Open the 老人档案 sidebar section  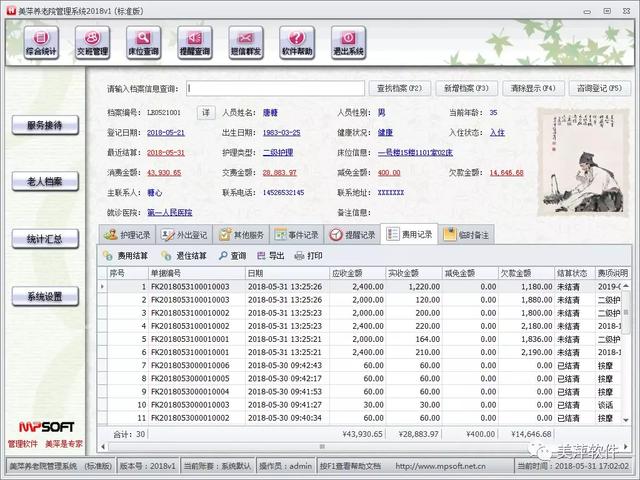[45, 182]
